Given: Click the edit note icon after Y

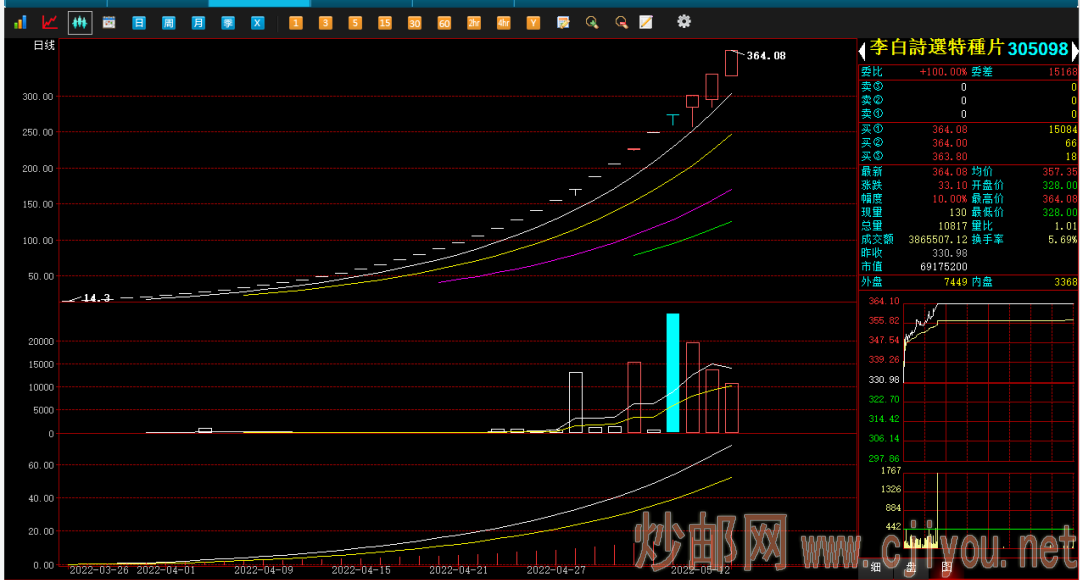Looking at the screenshot, I should (x=563, y=22).
